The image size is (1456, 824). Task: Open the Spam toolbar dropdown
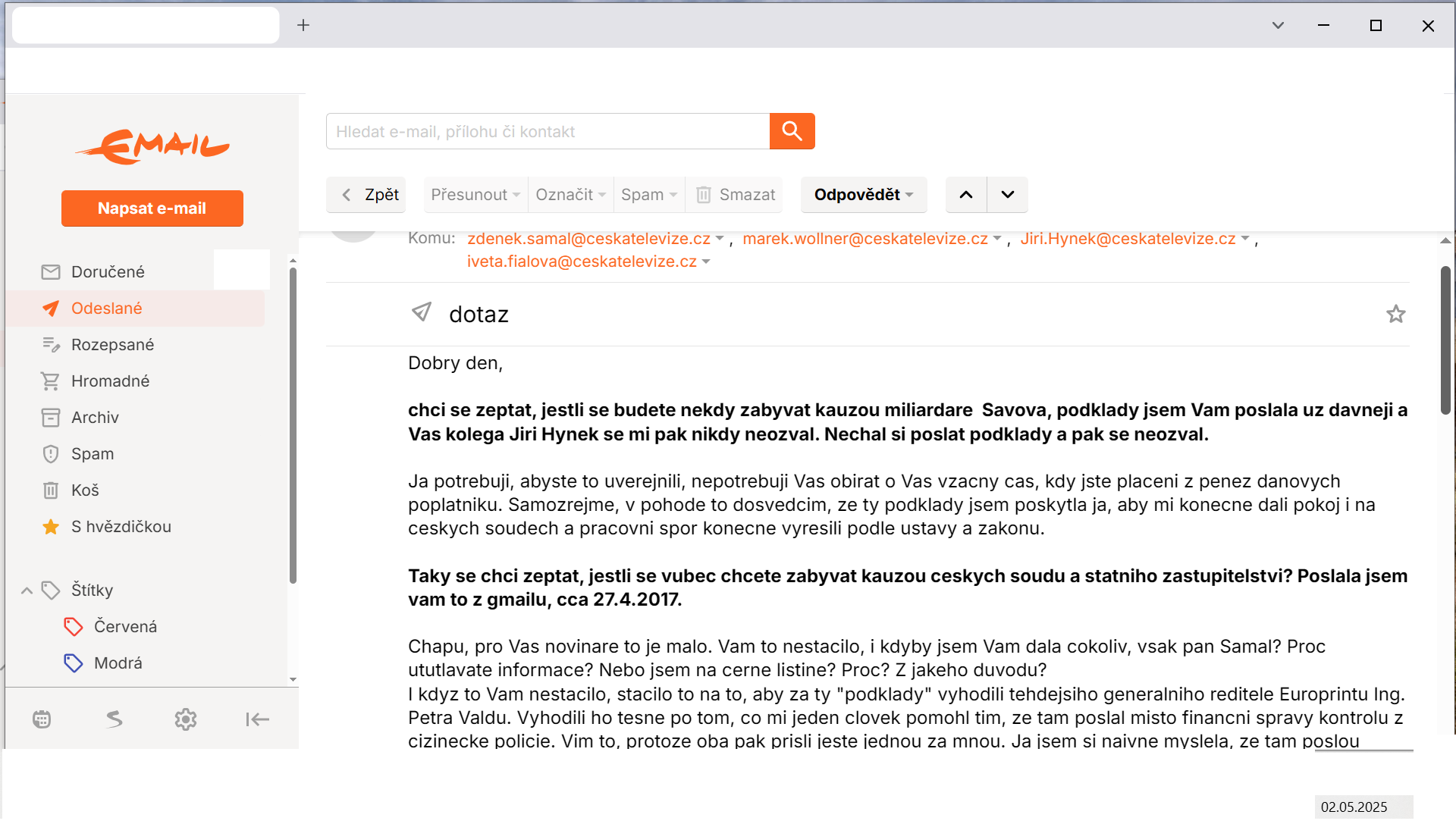tap(649, 195)
